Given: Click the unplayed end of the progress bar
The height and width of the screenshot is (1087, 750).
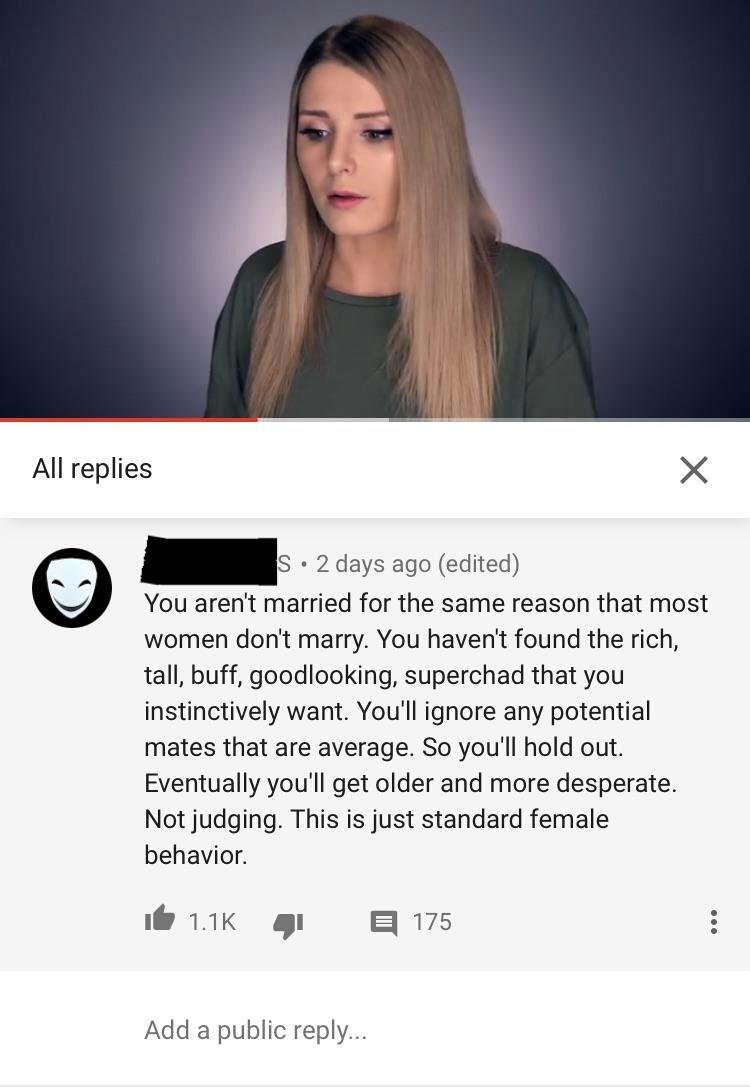Looking at the screenshot, I should 570,419.
